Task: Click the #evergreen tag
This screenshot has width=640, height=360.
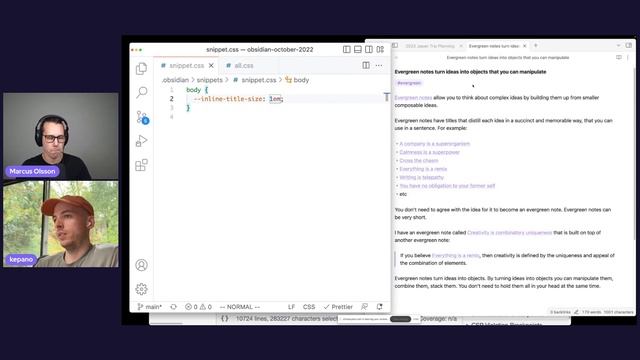Action: point(409,83)
